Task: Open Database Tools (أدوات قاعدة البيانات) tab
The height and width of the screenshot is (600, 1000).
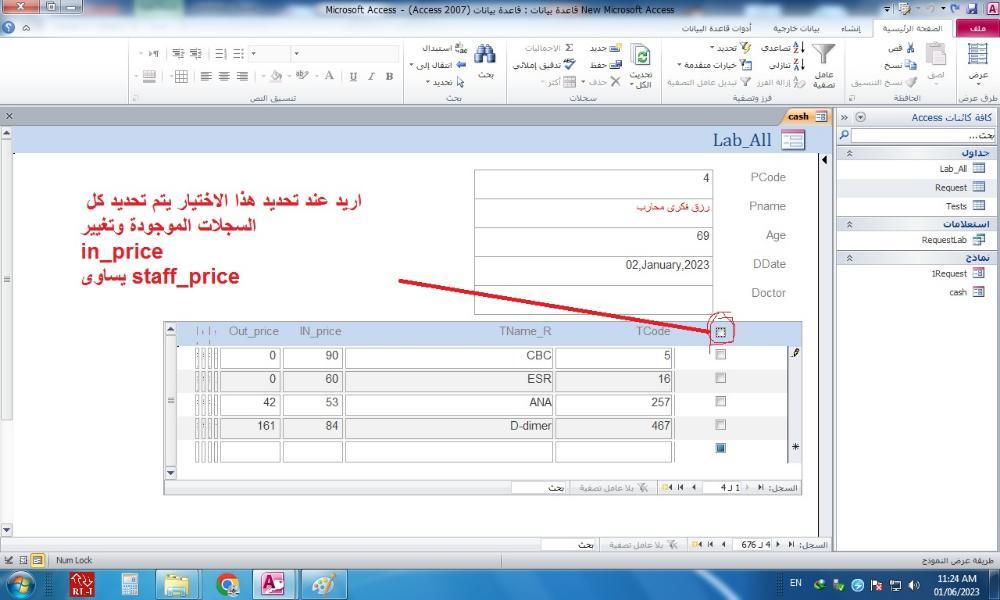Action: 716,29
